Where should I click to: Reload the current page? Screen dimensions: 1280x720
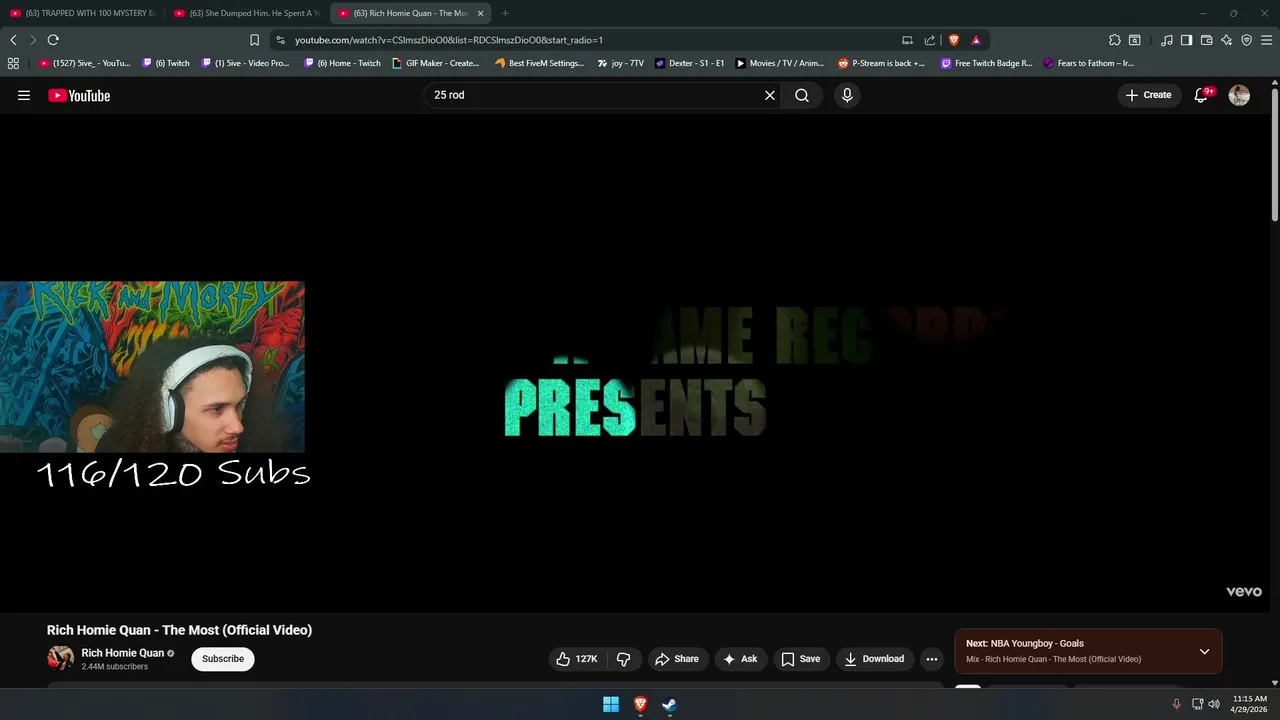pyautogui.click(x=53, y=40)
